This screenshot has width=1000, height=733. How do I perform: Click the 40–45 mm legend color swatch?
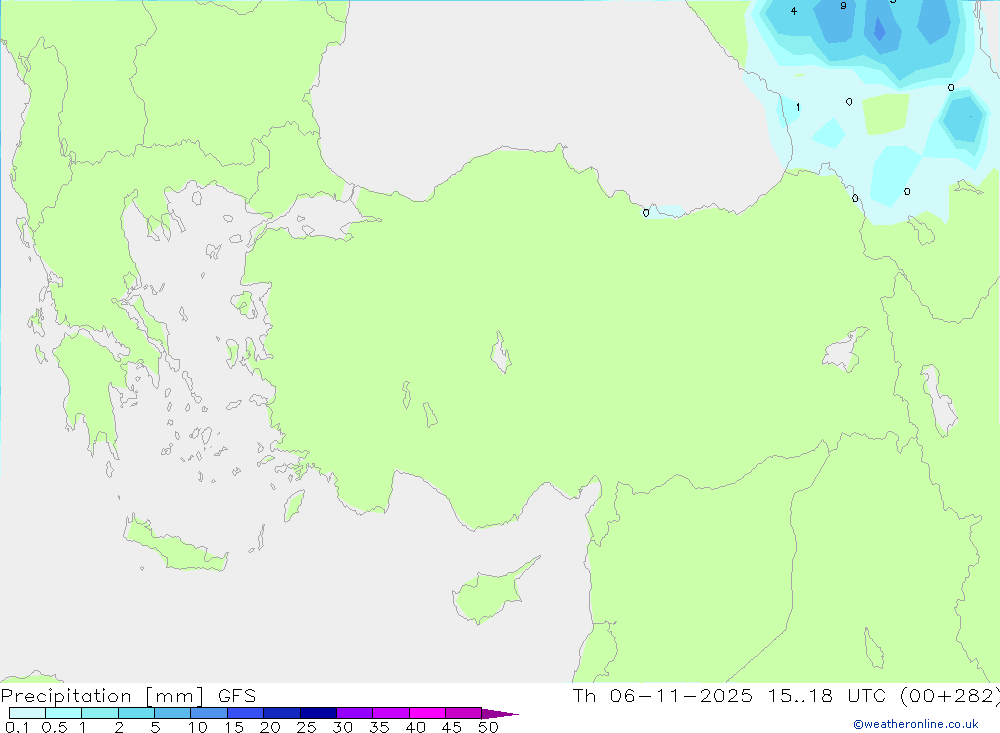point(427,713)
